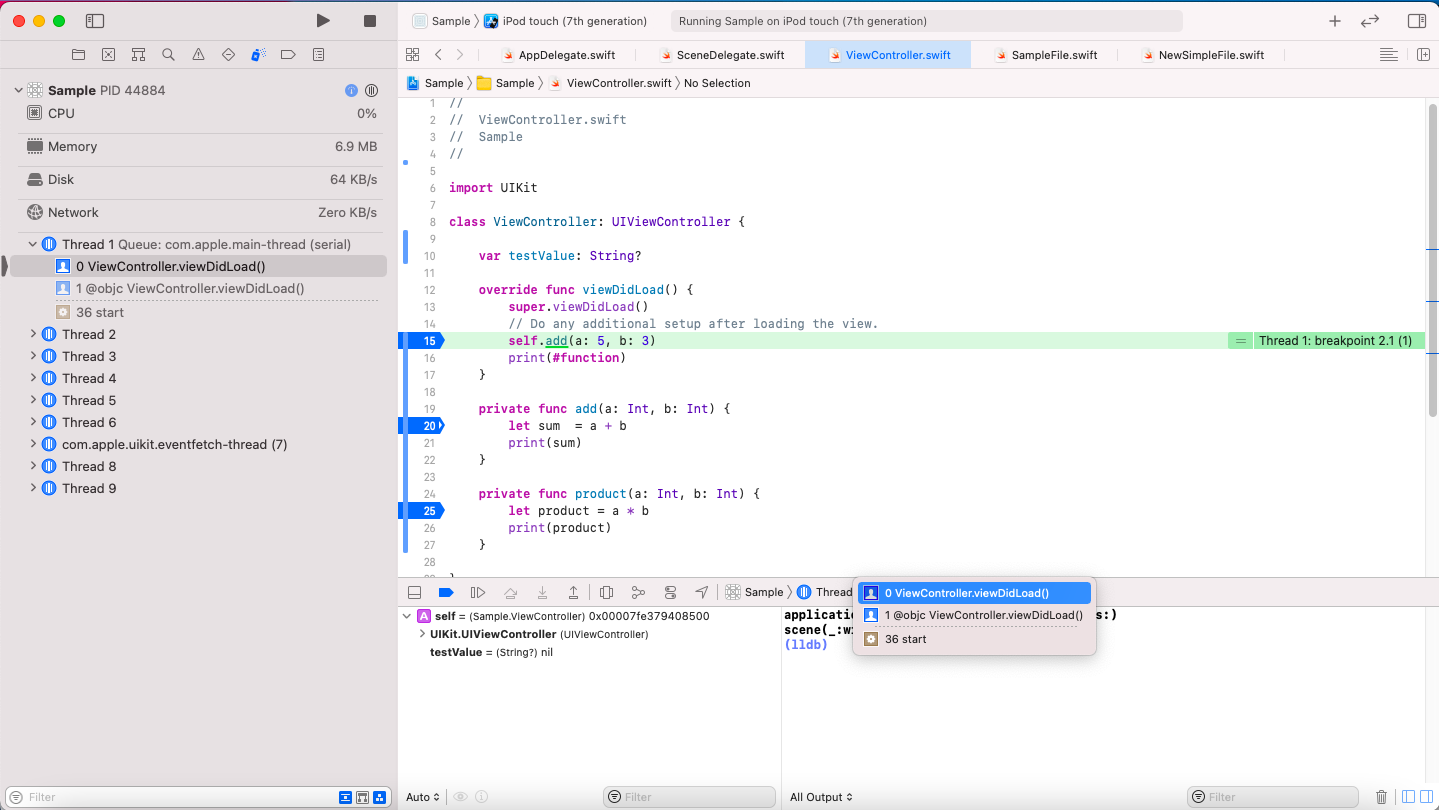
Task: Deactivate breakpoints using blue breakpoint toggle
Action: [446, 592]
